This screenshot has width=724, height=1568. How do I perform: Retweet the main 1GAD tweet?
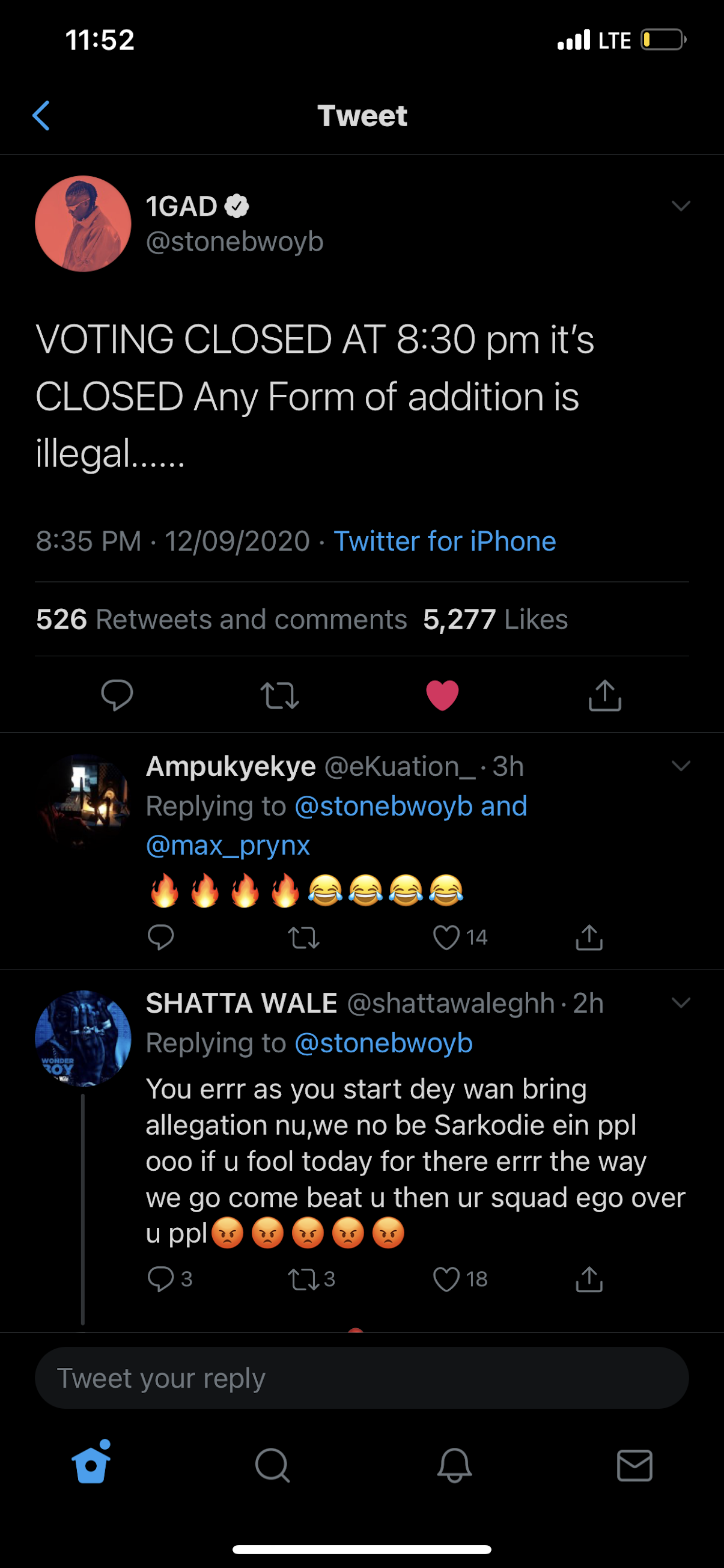pyautogui.click(x=280, y=696)
